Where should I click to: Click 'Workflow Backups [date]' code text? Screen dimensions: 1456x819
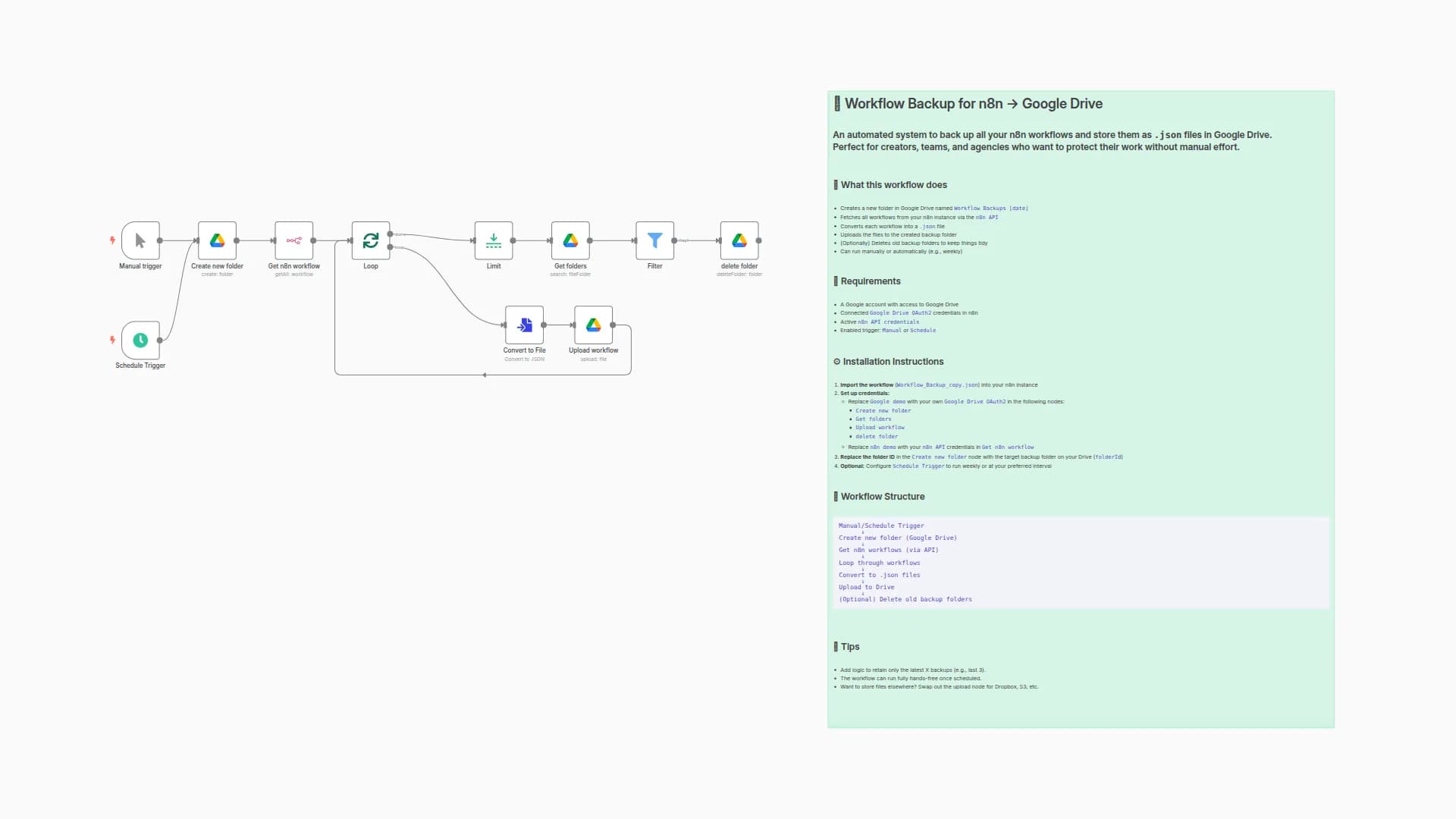coord(991,209)
